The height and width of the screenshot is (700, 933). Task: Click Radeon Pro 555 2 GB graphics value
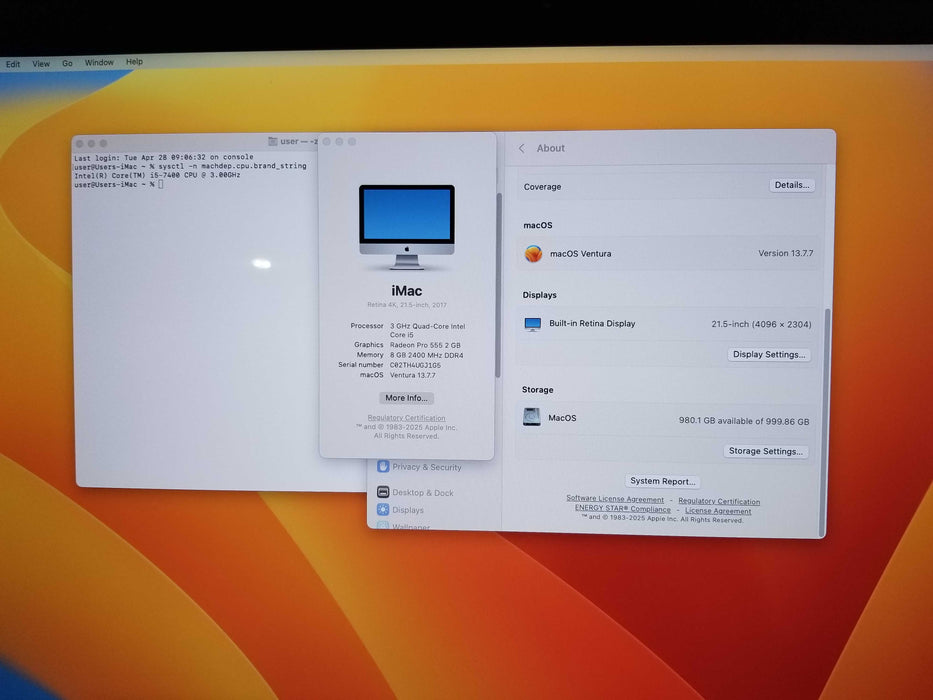425,345
